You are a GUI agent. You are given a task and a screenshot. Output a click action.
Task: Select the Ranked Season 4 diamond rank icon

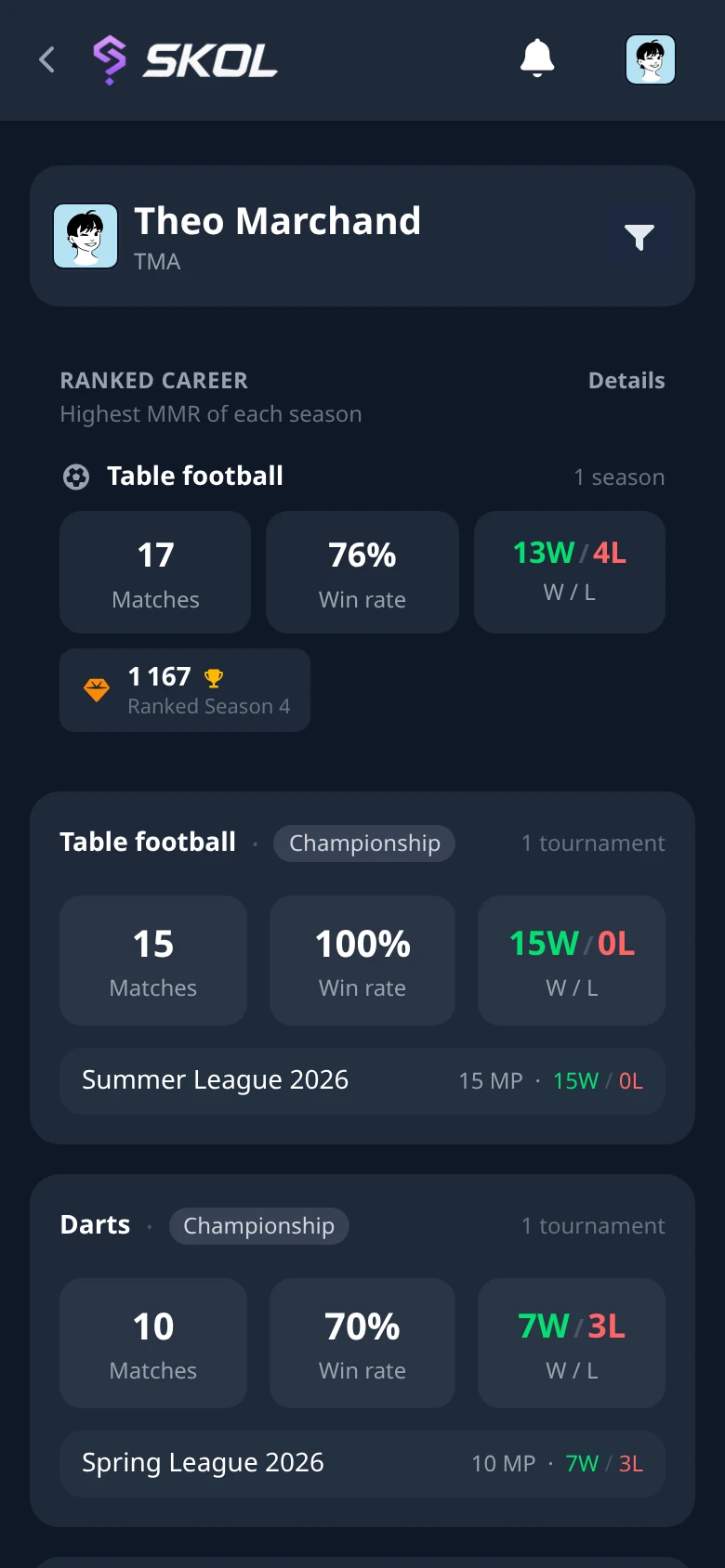click(97, 690)
